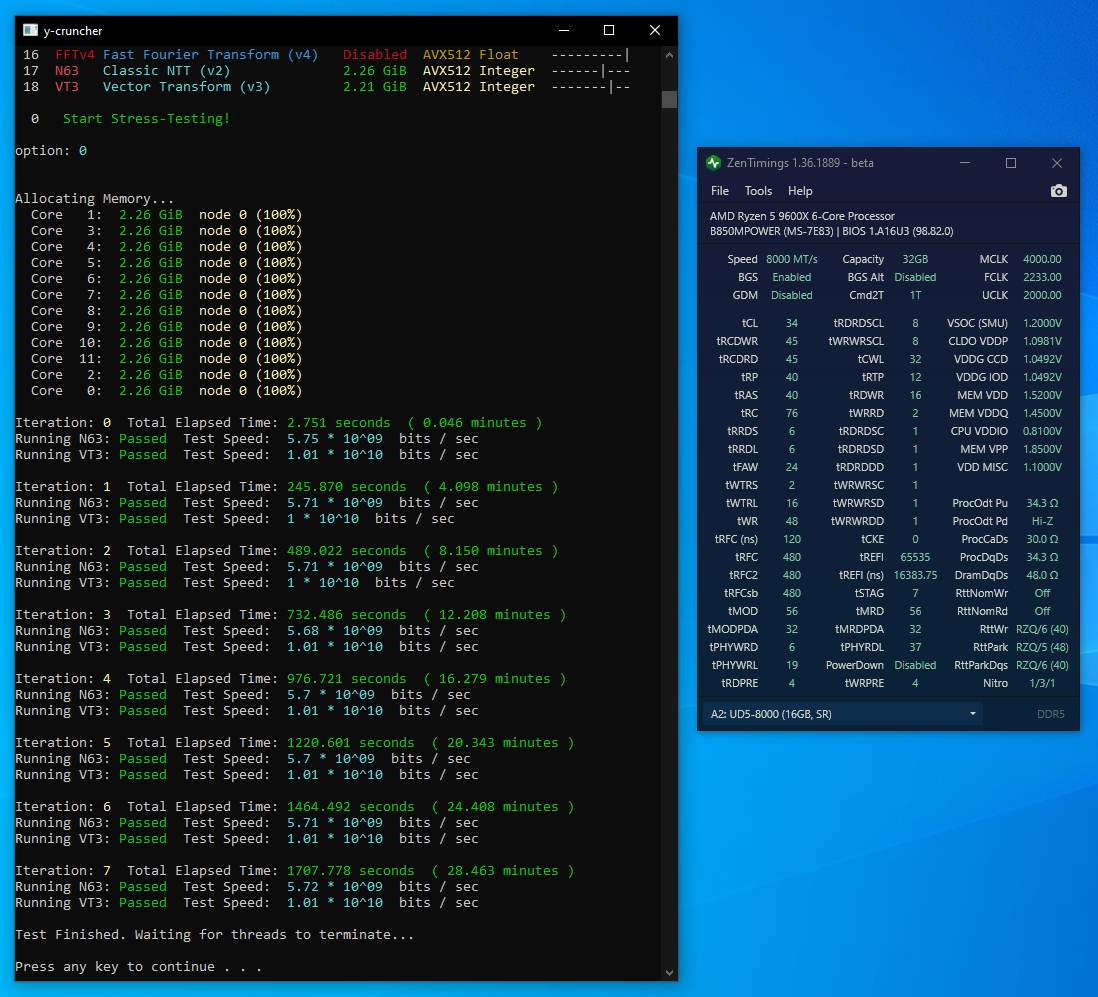This screenshot has height=997, width=1098.
Task: Maximize the y-cruncher console window
Action: tap(608, 31)
